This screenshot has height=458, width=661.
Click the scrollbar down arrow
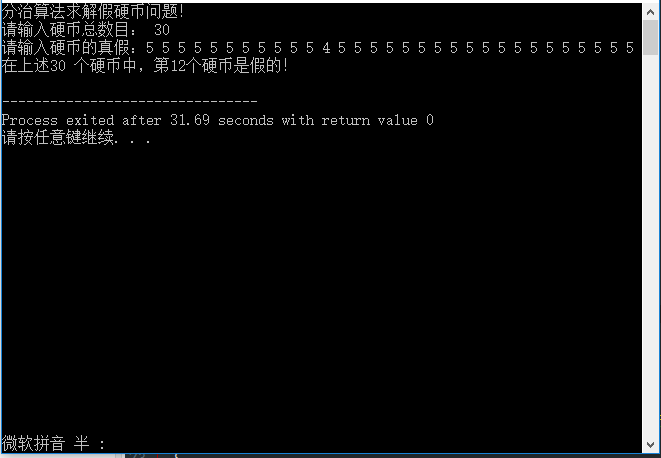point(650,445)
